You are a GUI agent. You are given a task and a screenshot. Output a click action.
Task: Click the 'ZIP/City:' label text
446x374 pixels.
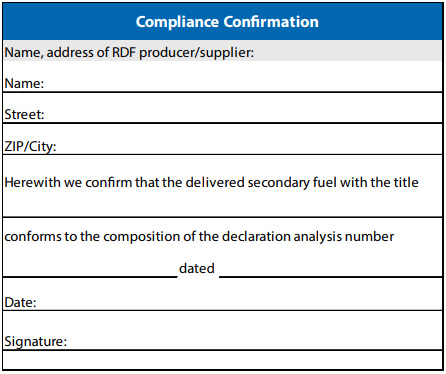tap(30, 146)
